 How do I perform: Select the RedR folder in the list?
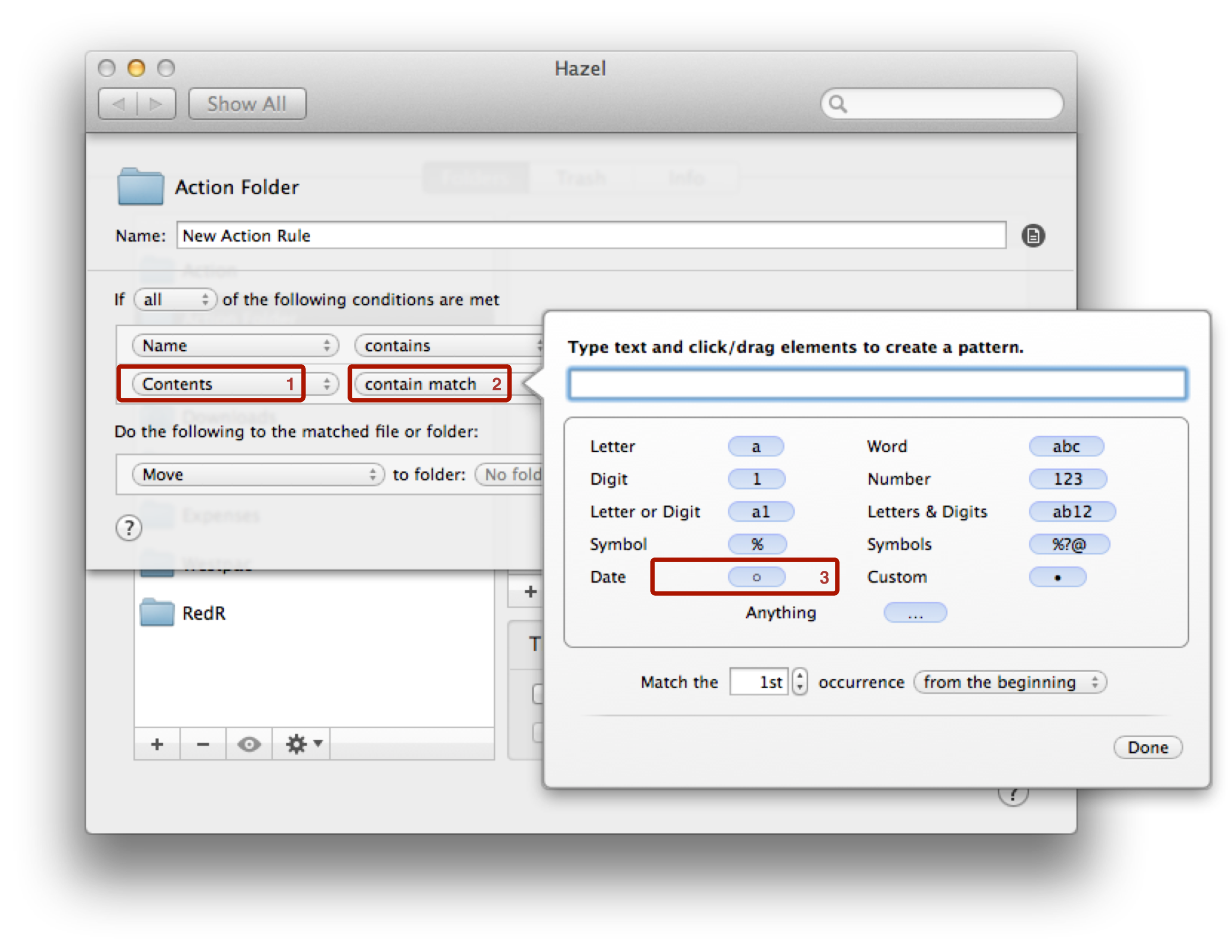(x=314, y=613)
